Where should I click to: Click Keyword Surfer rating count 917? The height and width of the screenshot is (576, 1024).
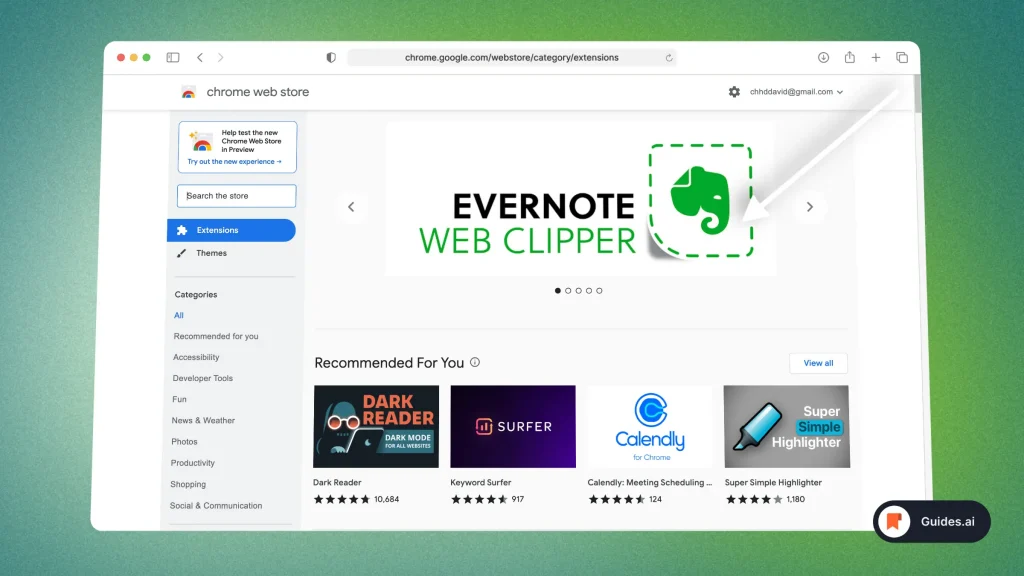pyautogui.click(x=518, y=499)
